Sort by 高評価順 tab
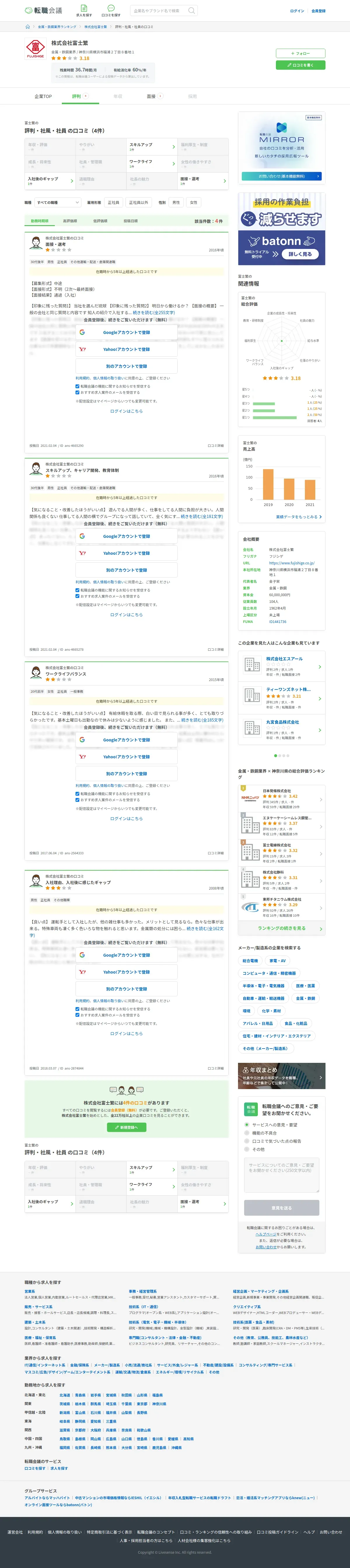This screenshot has width=350, height=1568. [70, 221]
